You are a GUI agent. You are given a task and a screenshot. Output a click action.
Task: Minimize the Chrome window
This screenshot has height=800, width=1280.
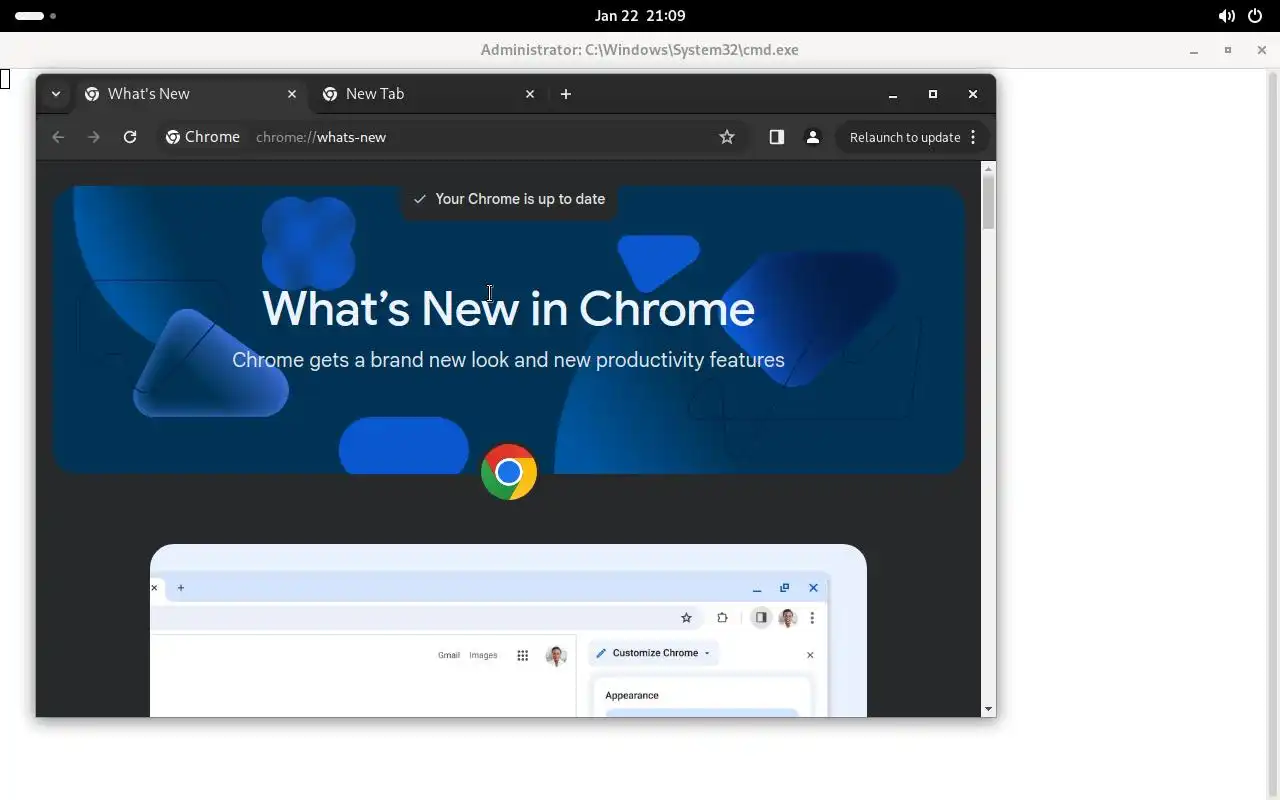click(x=893, y=94)
